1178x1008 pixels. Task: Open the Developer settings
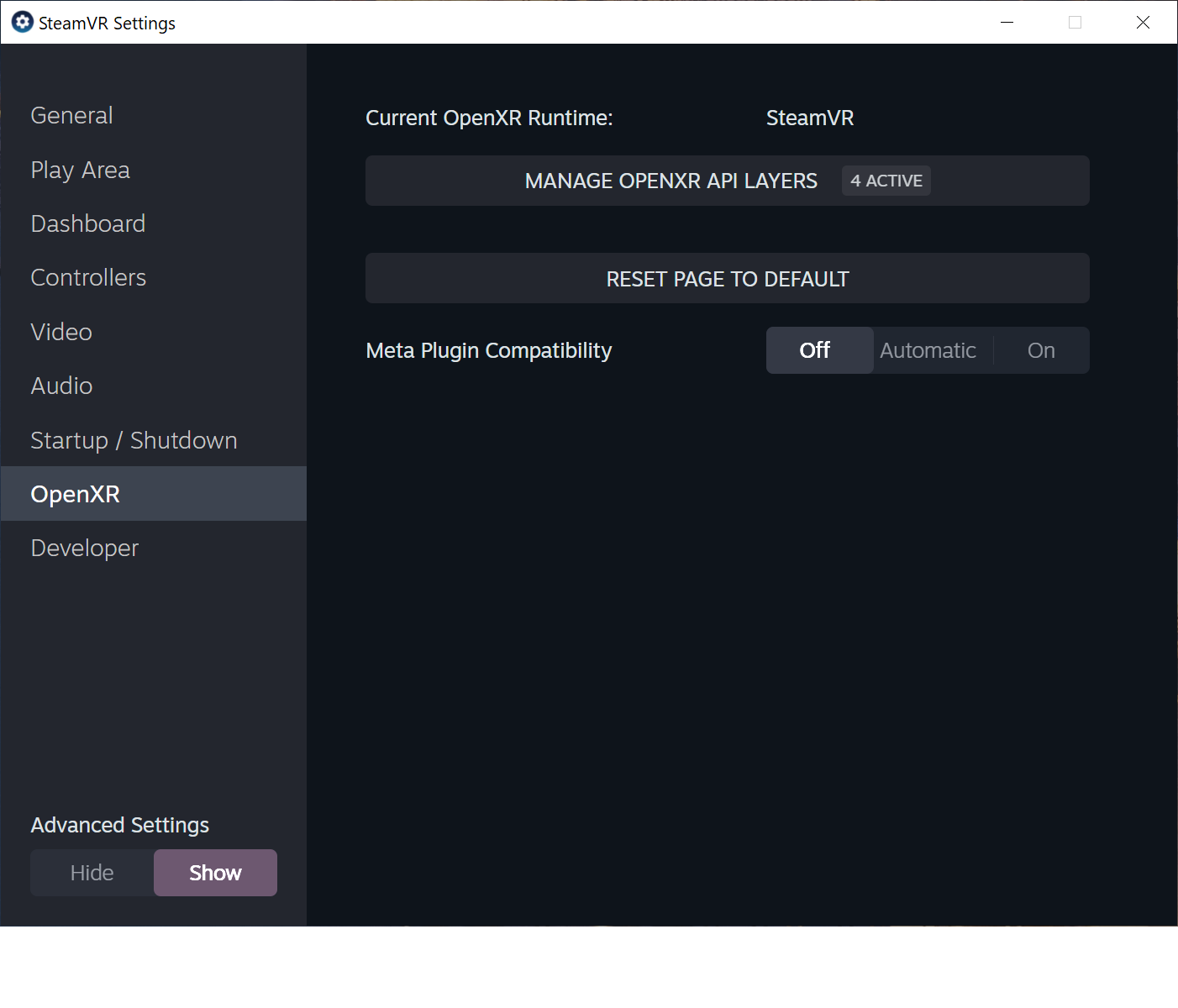click(x=153, y=548)
